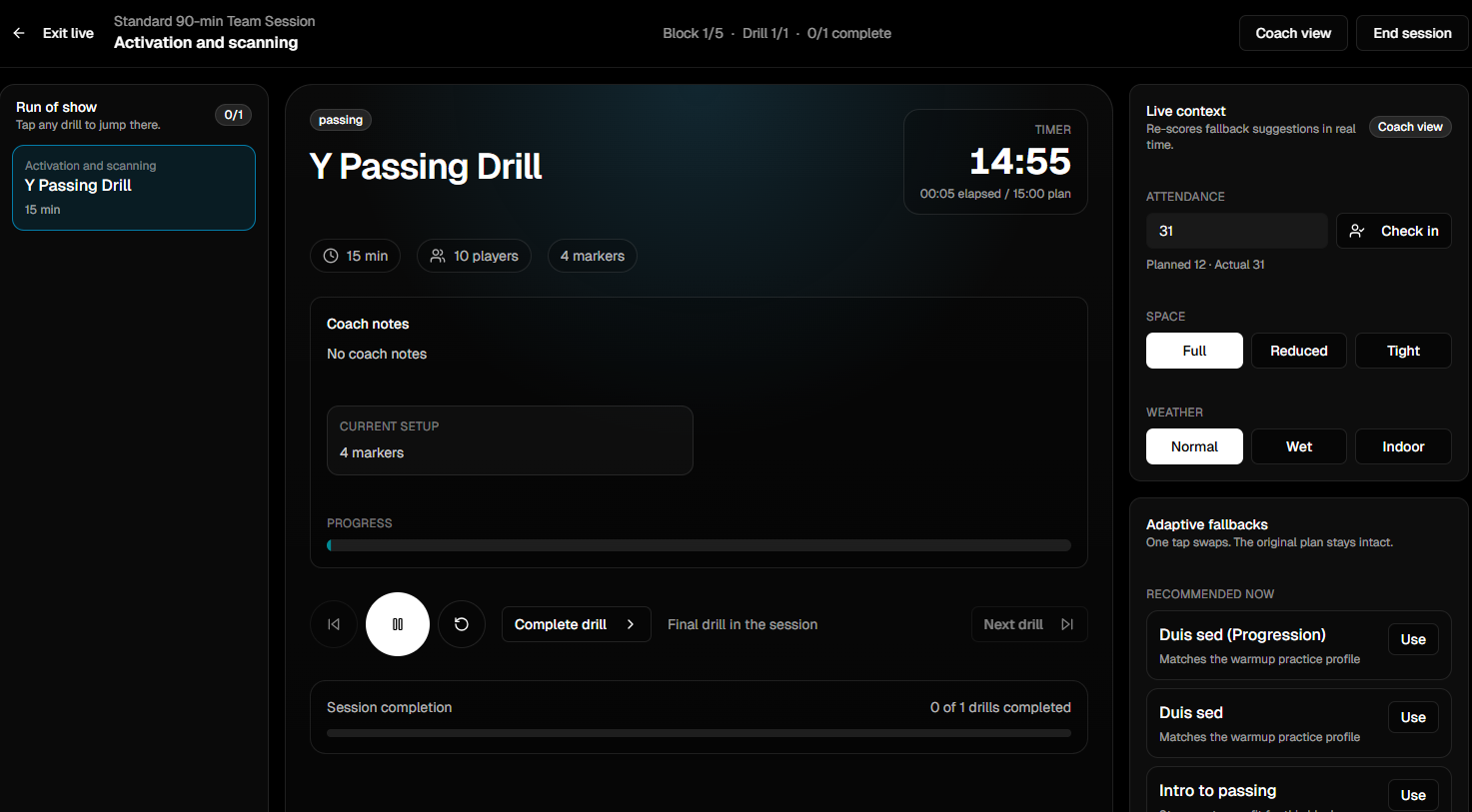The height and width of the screenshot is (812, 1472).
Task: Select the skip-to-previous drill icon
Action: [333, 623]
